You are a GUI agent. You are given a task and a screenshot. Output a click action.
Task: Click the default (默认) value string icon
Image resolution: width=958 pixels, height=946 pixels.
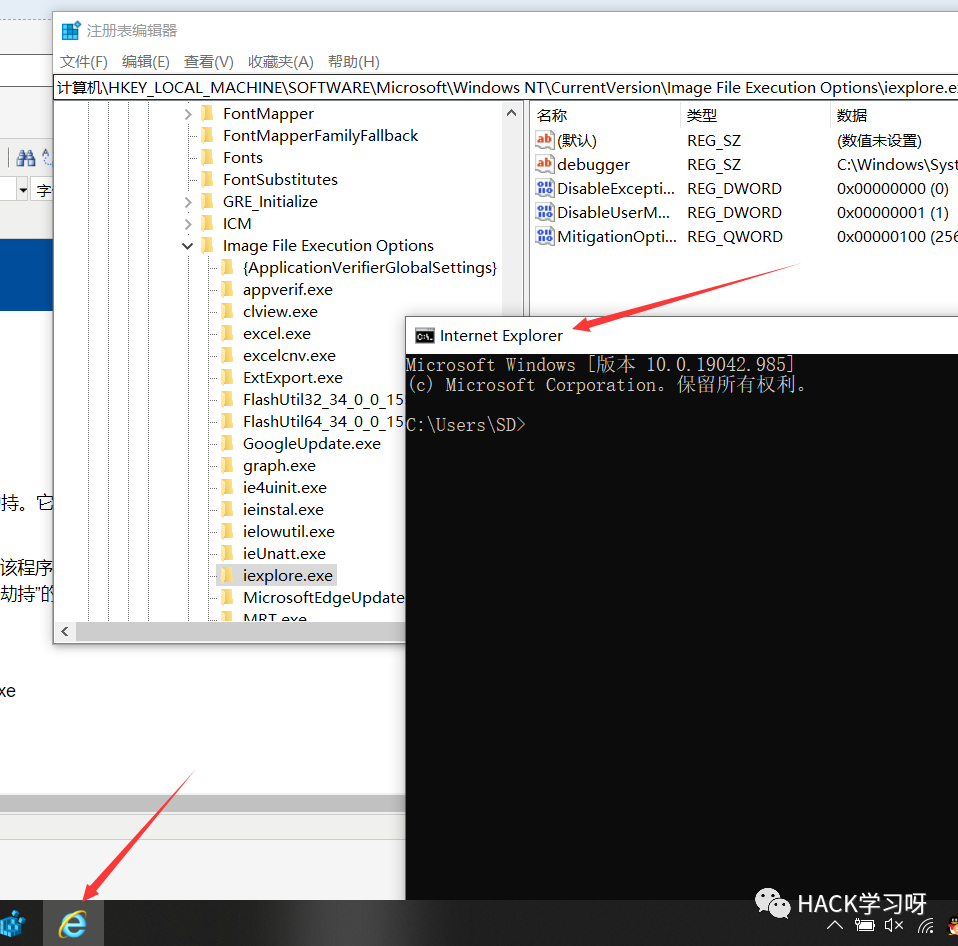pyautogui.click(x=544, y=140)
